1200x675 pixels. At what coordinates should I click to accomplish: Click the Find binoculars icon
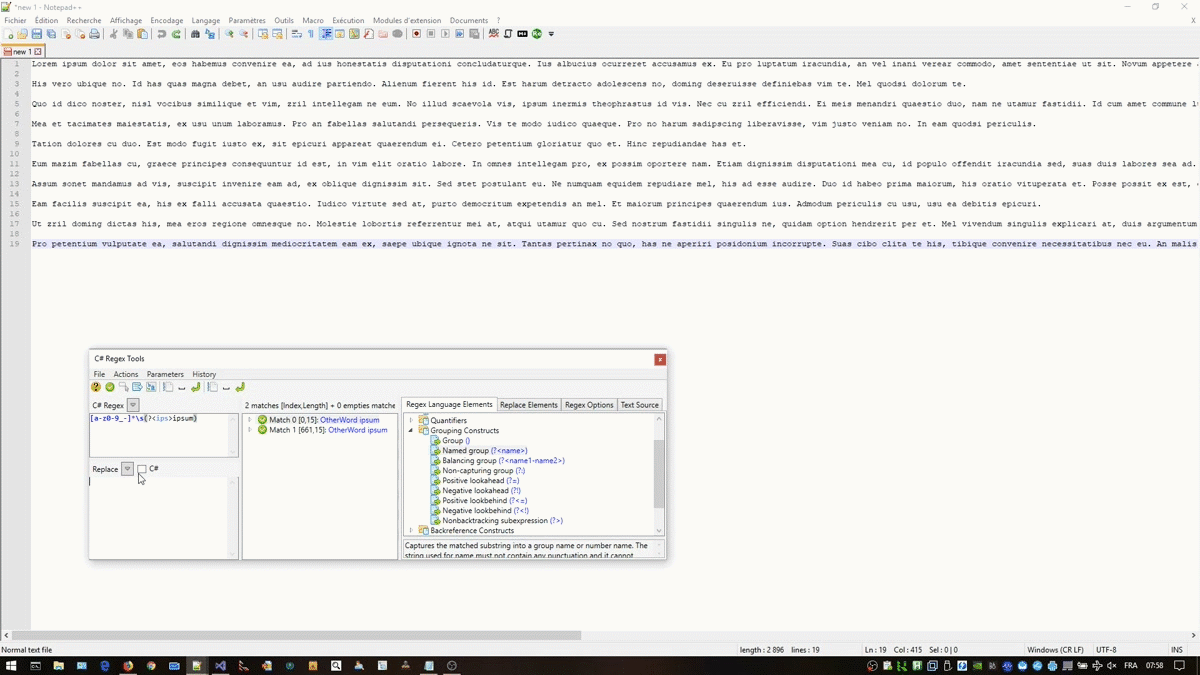(x=195, y=34)
